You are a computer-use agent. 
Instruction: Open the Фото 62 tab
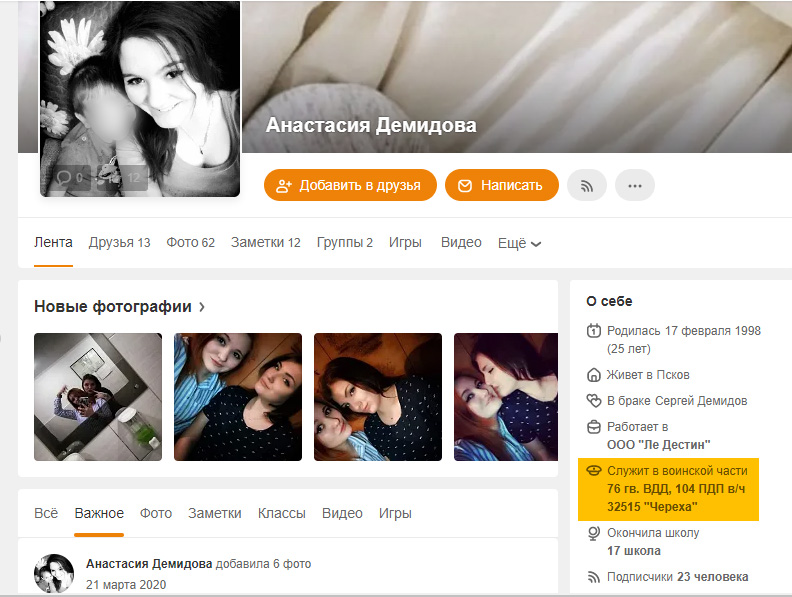pos(190,242)
